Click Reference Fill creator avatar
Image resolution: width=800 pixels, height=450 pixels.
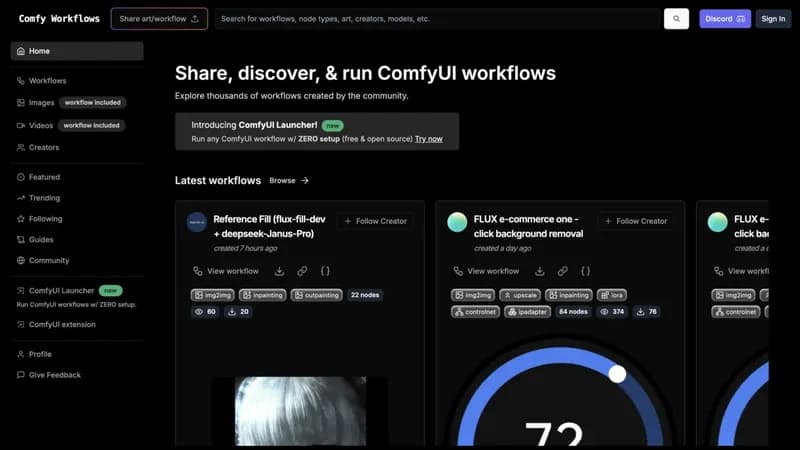pos(196,222)
